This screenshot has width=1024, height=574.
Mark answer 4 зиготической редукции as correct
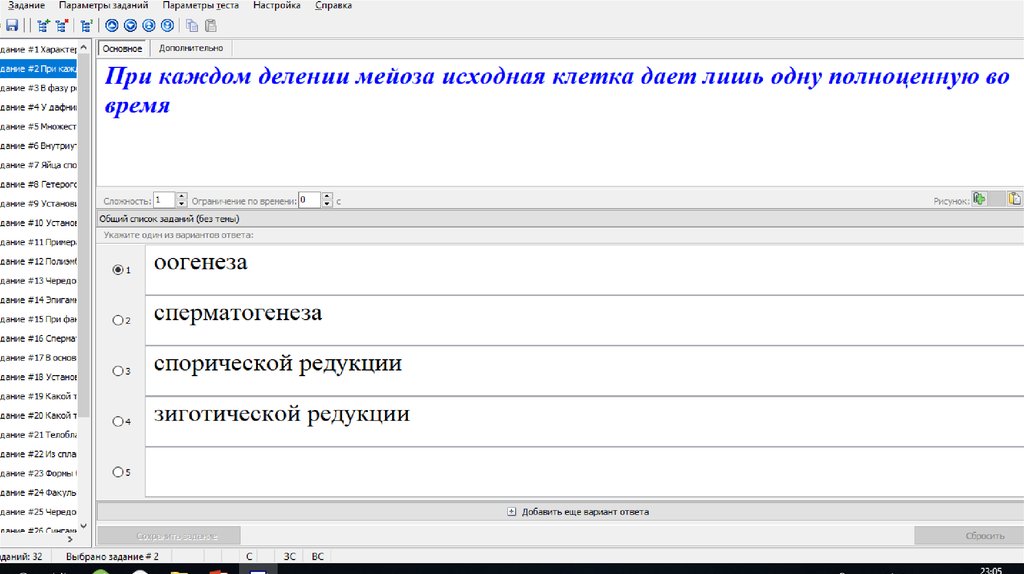(x=118, y=421)
